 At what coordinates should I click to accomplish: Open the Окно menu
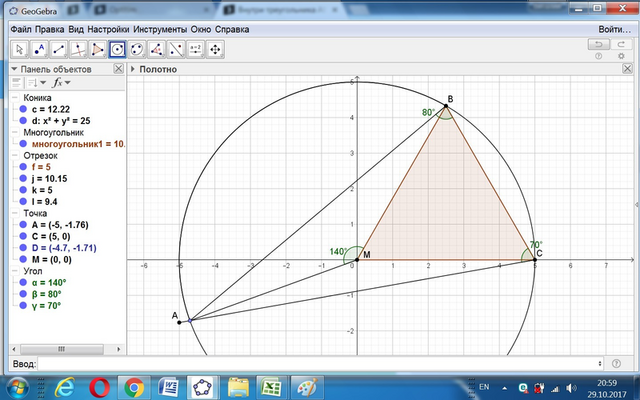pos(201,29)
